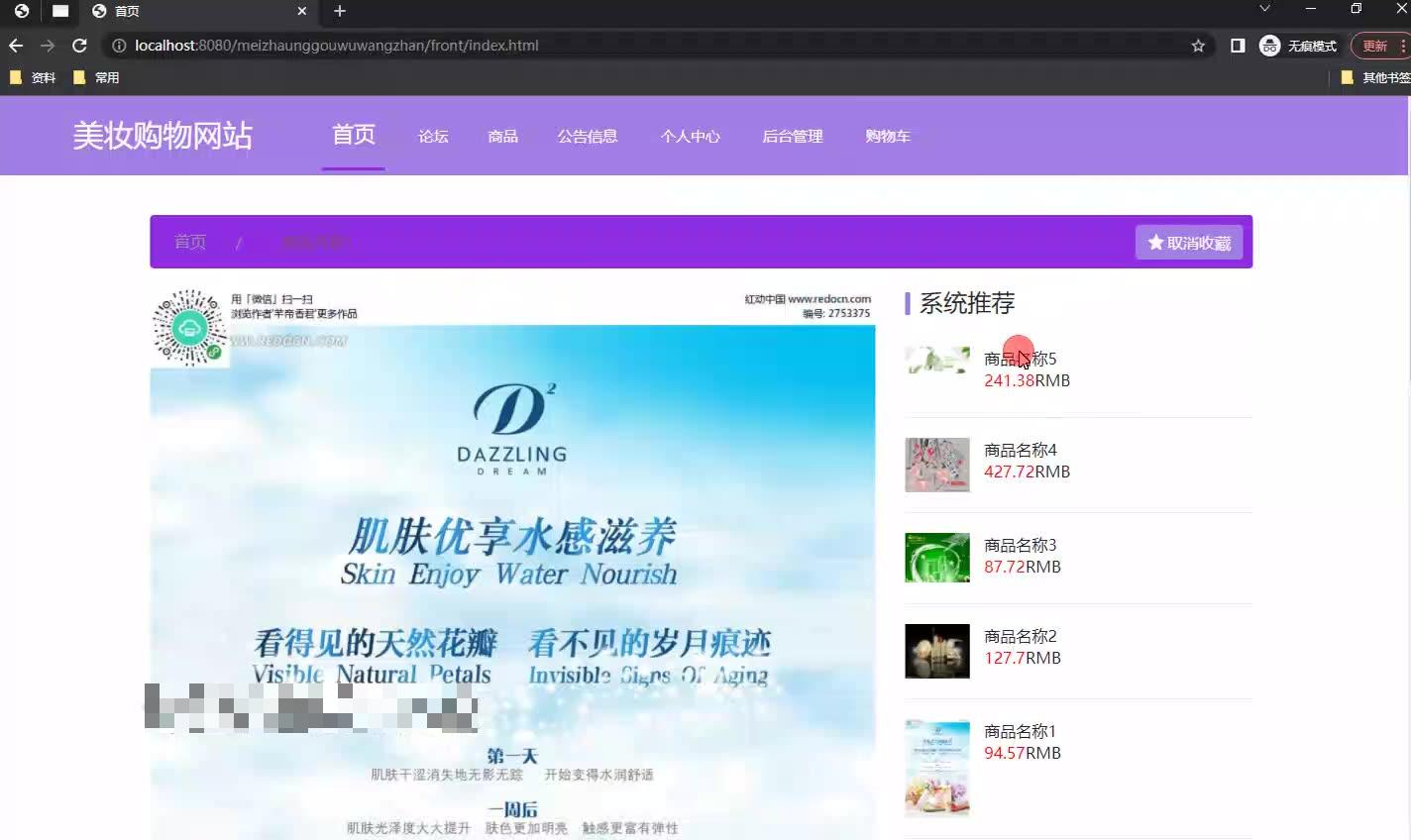Focus the address bar URL
The width and height of the screenshot is (1411, 840).
tap(337, 46)
